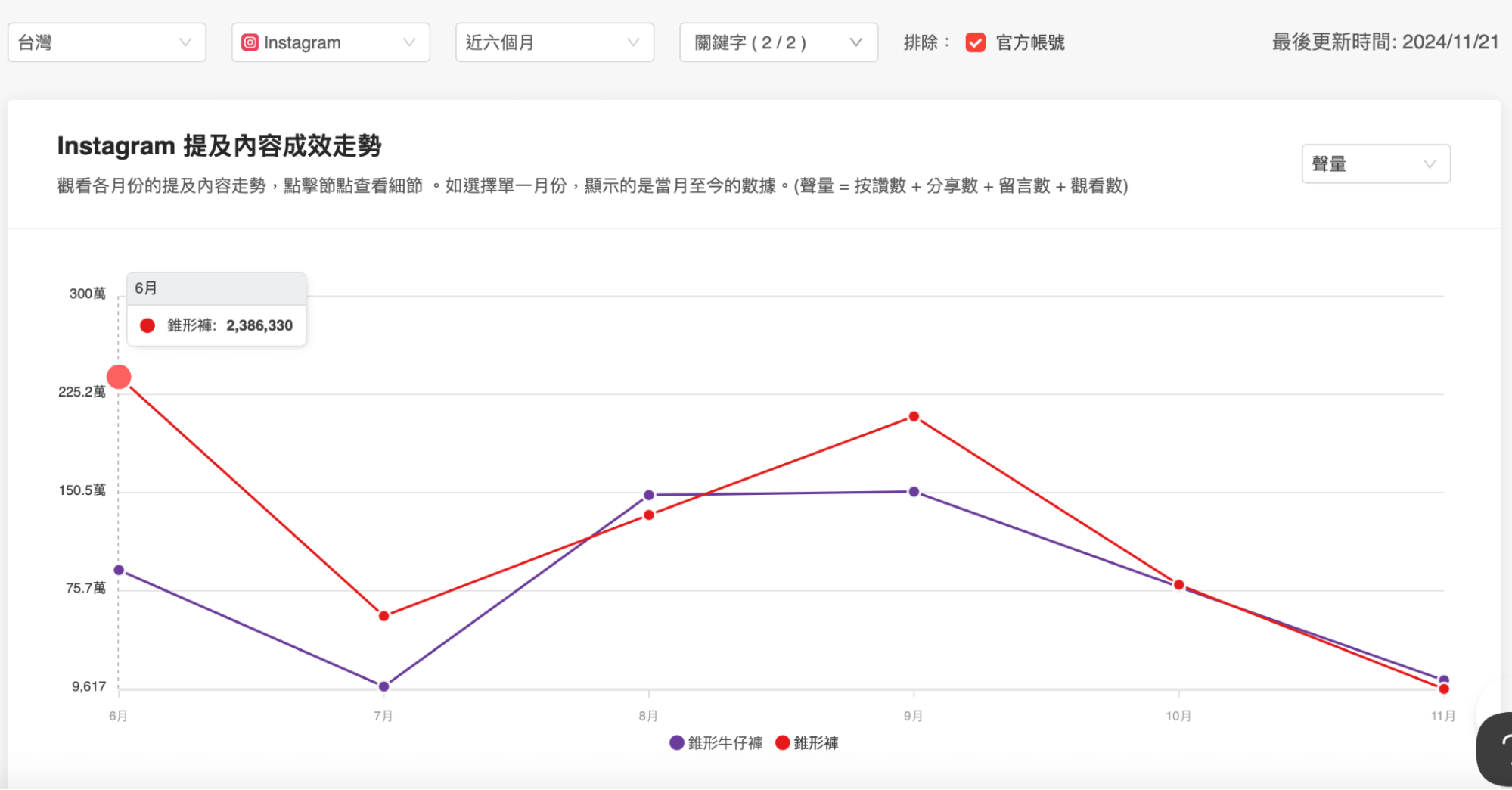The height and width of the screenshot is (790, 1512).
Task: Click the help bubble icon at corner
Action: pos(1495,749)
